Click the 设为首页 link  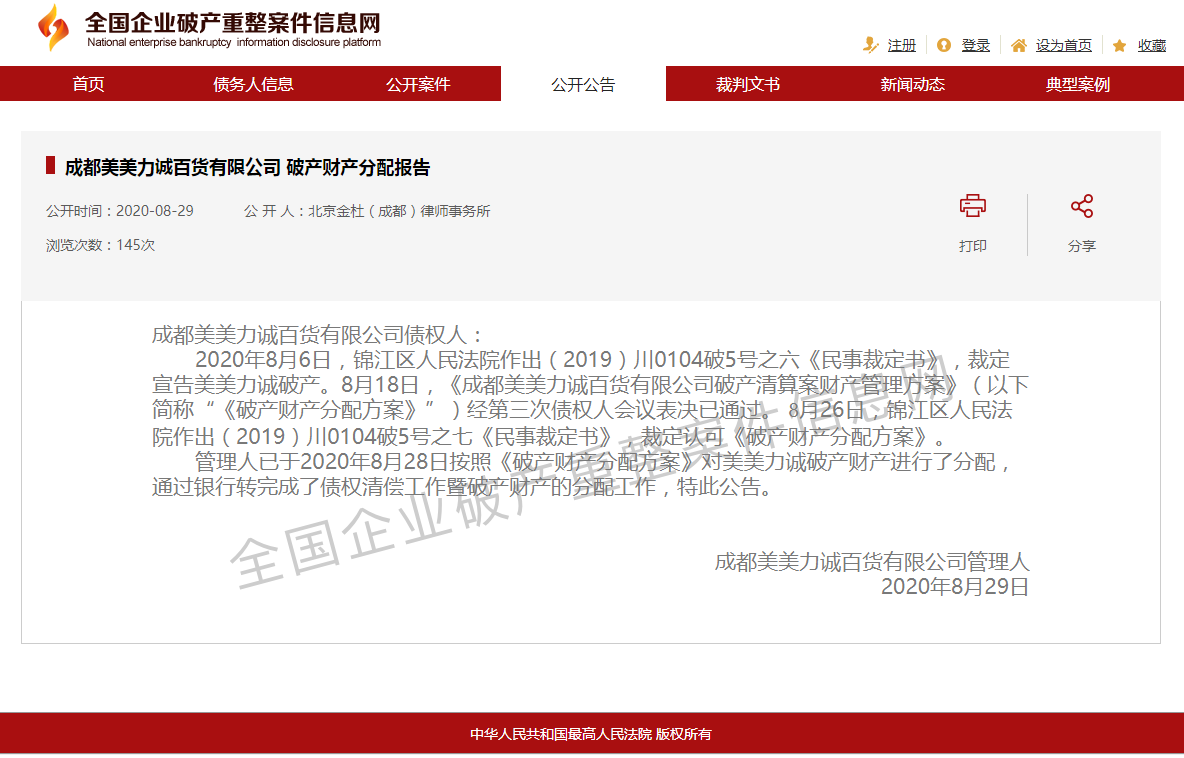(1063, 45)
